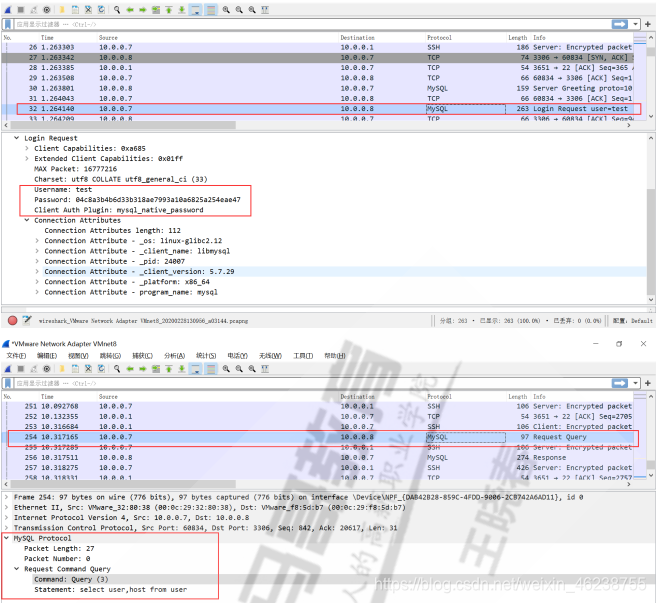Save capture file in the upper window toolbar

click(x=75, y=10)
